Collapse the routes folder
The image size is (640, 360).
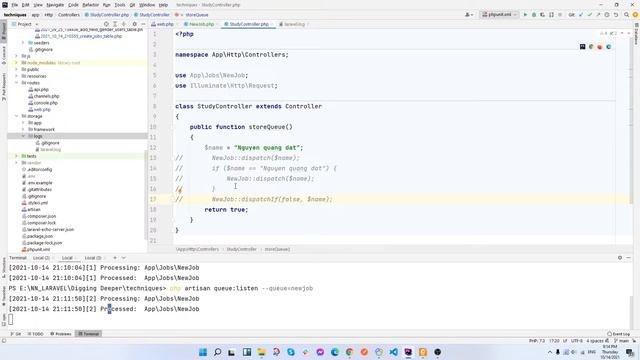click(x=17, y=83)
